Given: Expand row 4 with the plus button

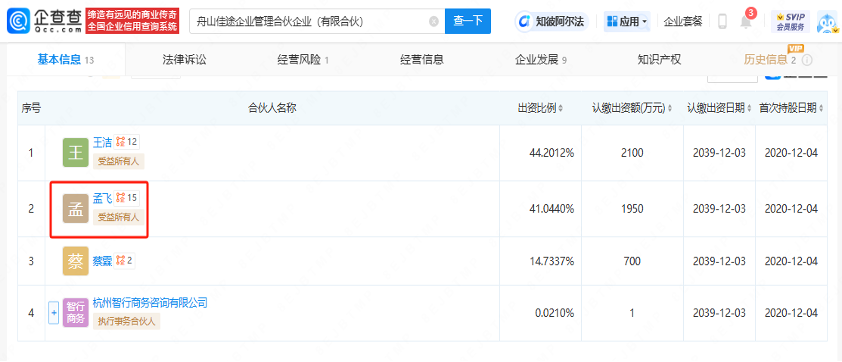Looking at the screenshot, I should [x=53, y=313].
